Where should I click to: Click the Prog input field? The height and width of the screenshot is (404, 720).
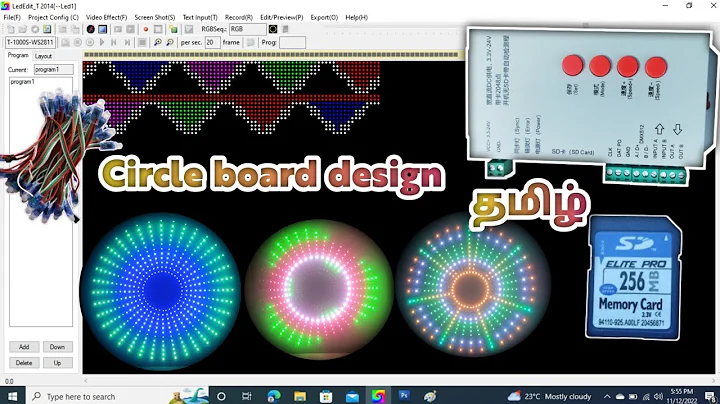pos(292,42)
